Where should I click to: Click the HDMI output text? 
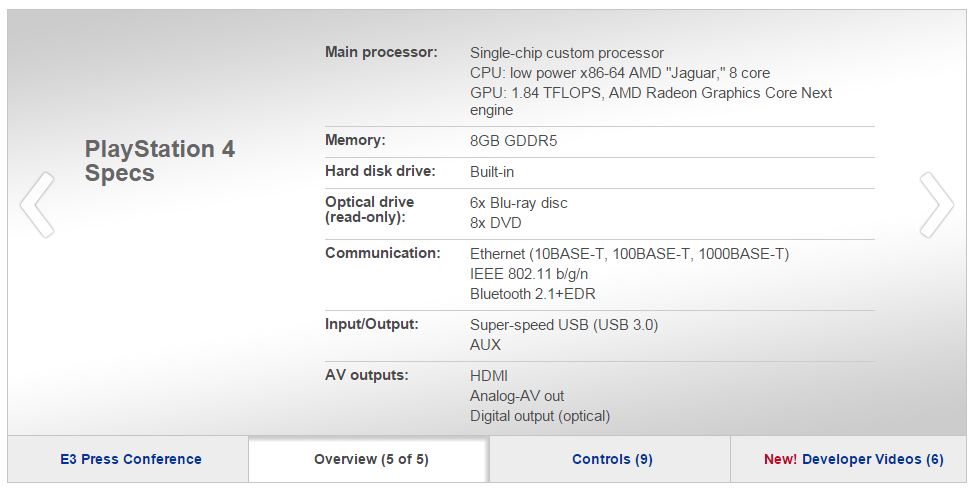tap(489, 376)
